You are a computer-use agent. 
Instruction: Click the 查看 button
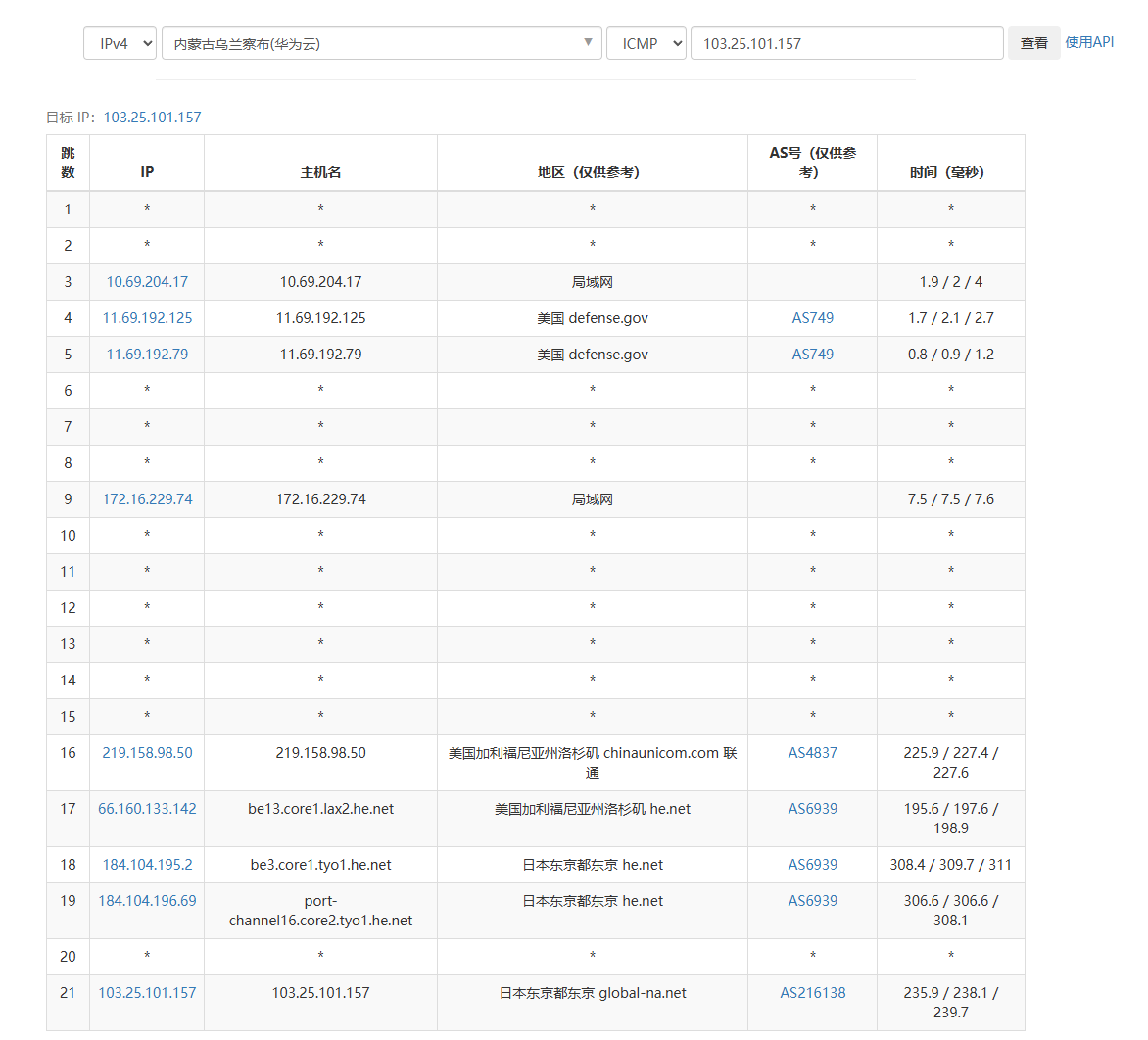pyautogui.click(x=1033, y=43)
